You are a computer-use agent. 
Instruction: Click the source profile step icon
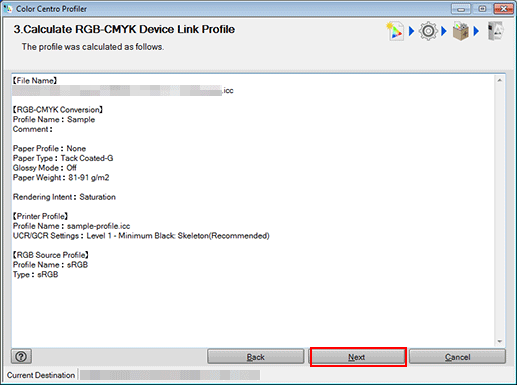click(396, 31)
